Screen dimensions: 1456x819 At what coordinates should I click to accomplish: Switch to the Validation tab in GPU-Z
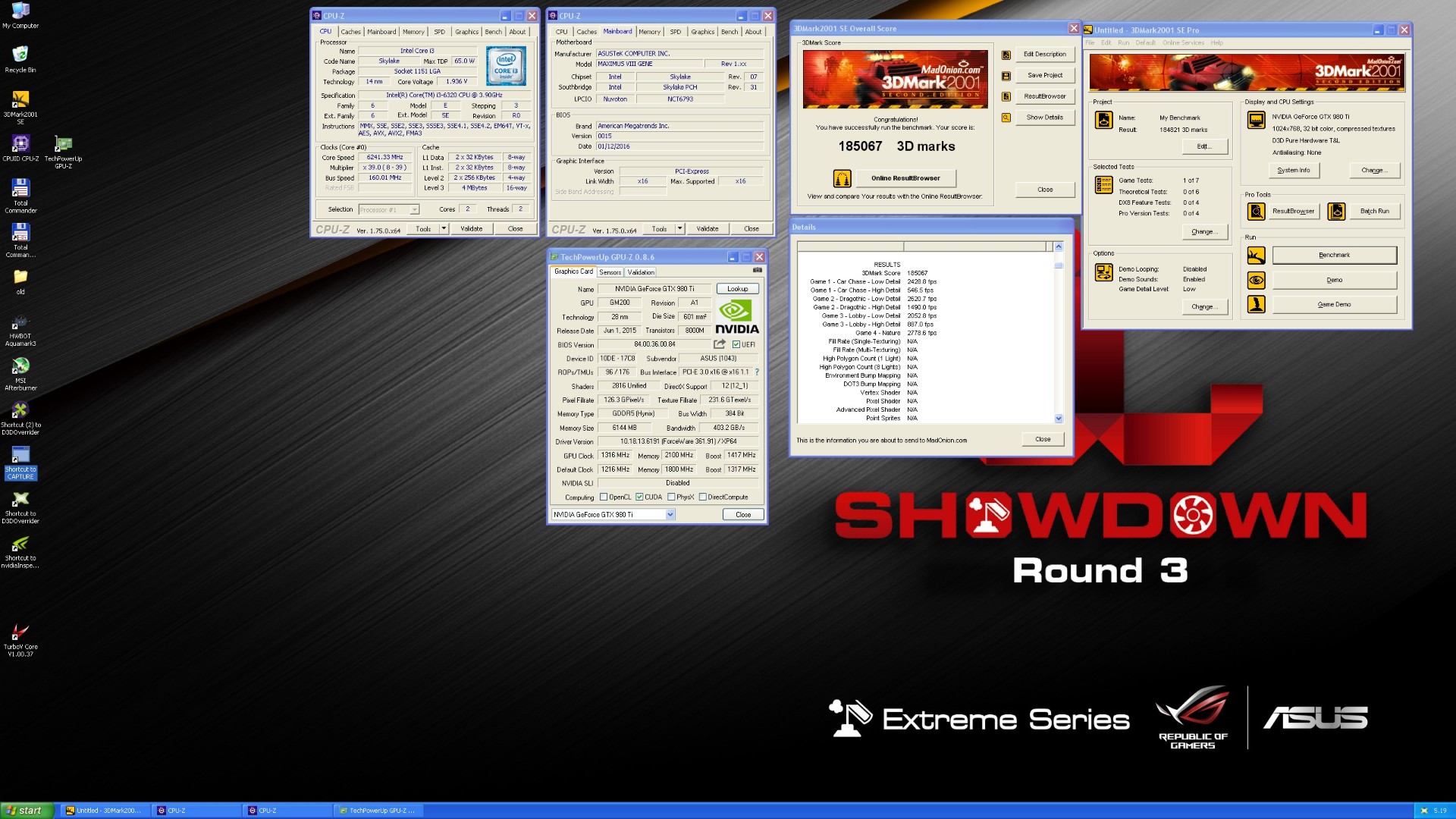pyautogui.click(x=641, y=272)
